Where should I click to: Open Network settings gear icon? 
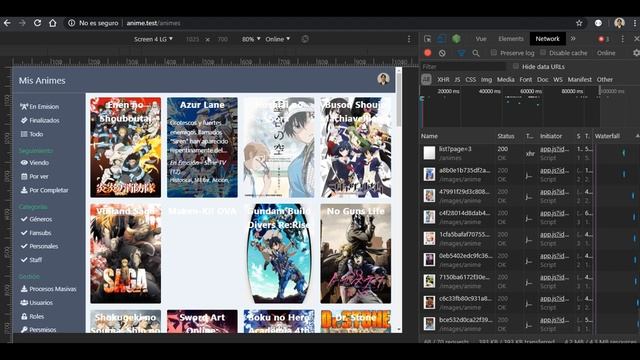tap(636, 53)
